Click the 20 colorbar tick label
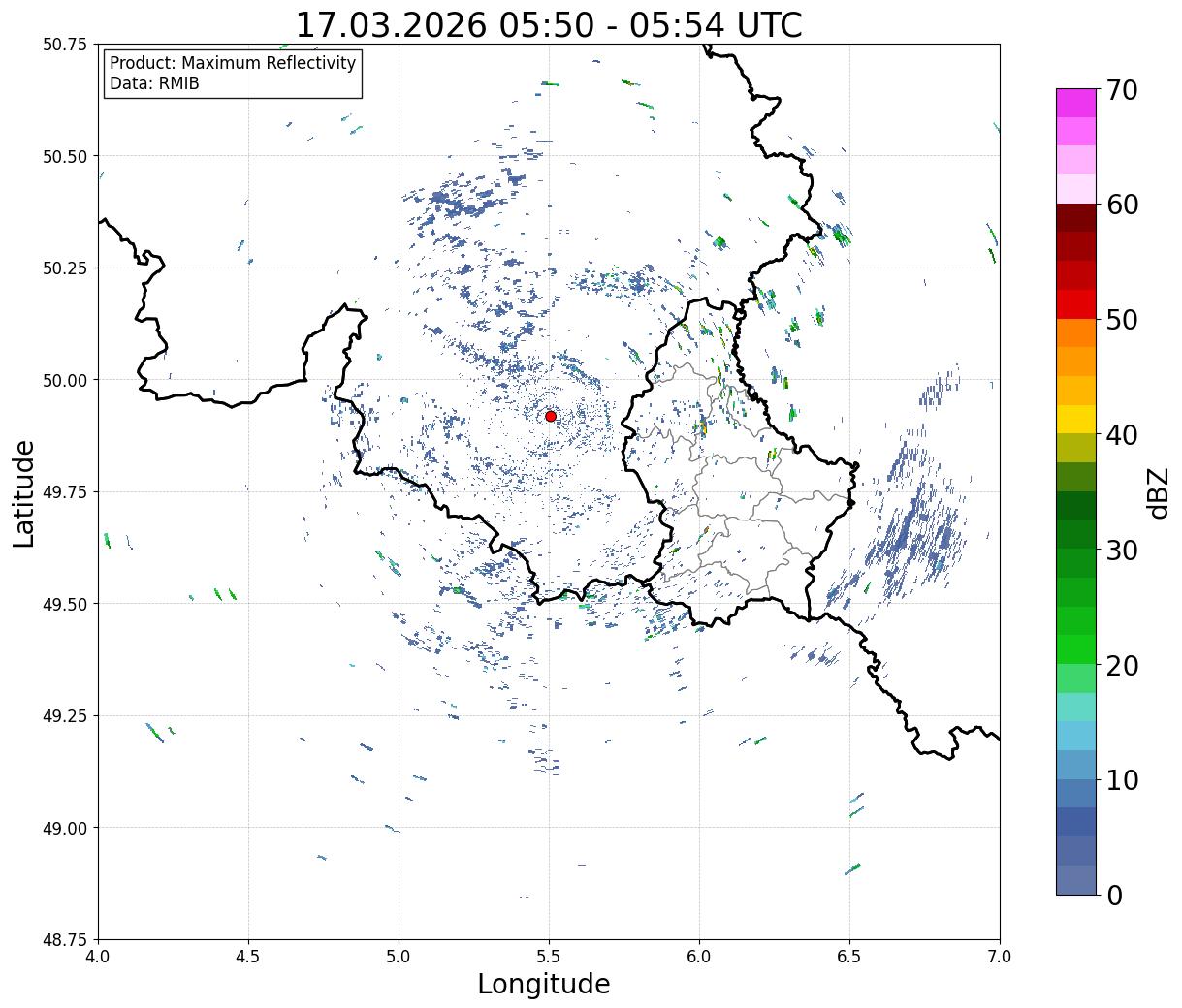1182x1008 pixels. pos(1121,665)
